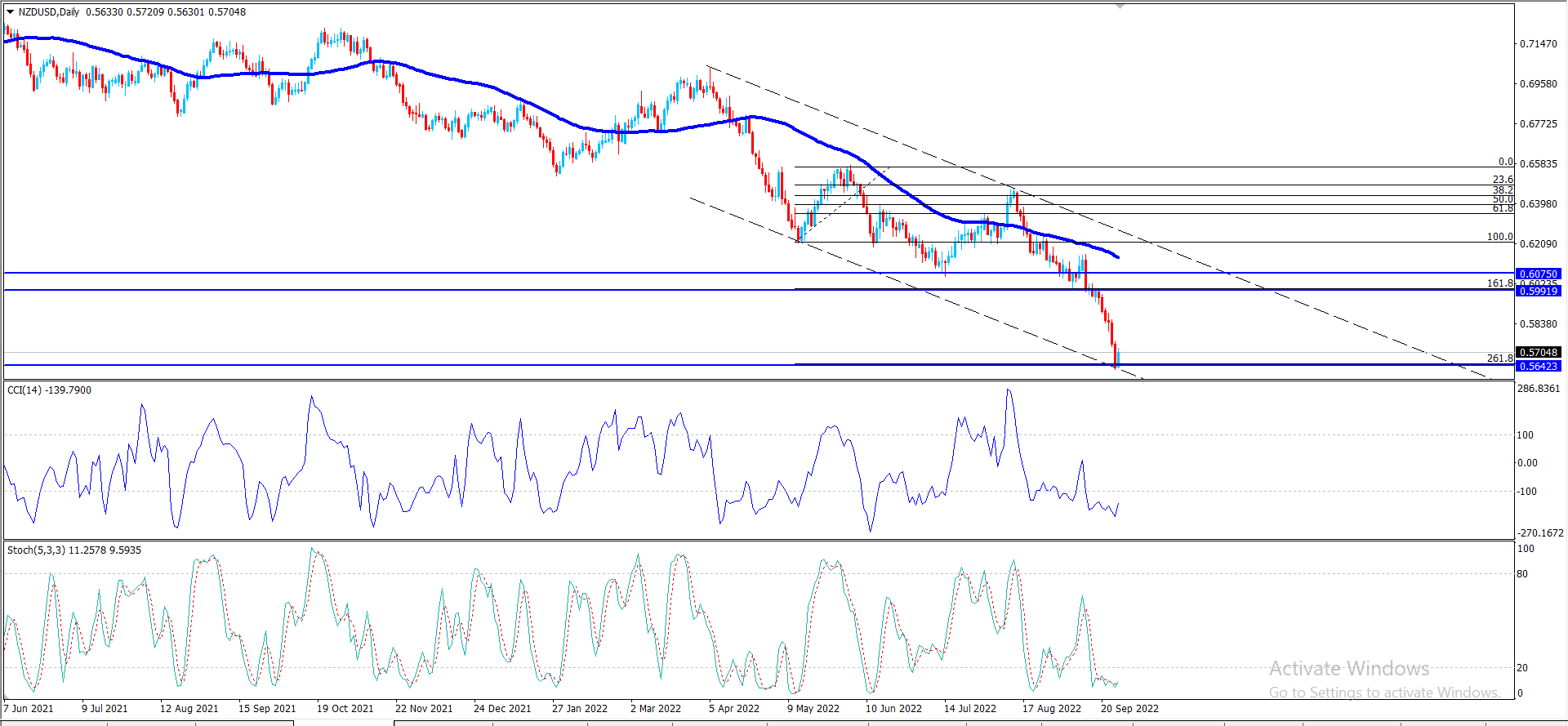The height and width of the screenshot is (726, 1568).
Task: Click the CCI scale value 286.8361
Action: click(x=1539, y=389)
